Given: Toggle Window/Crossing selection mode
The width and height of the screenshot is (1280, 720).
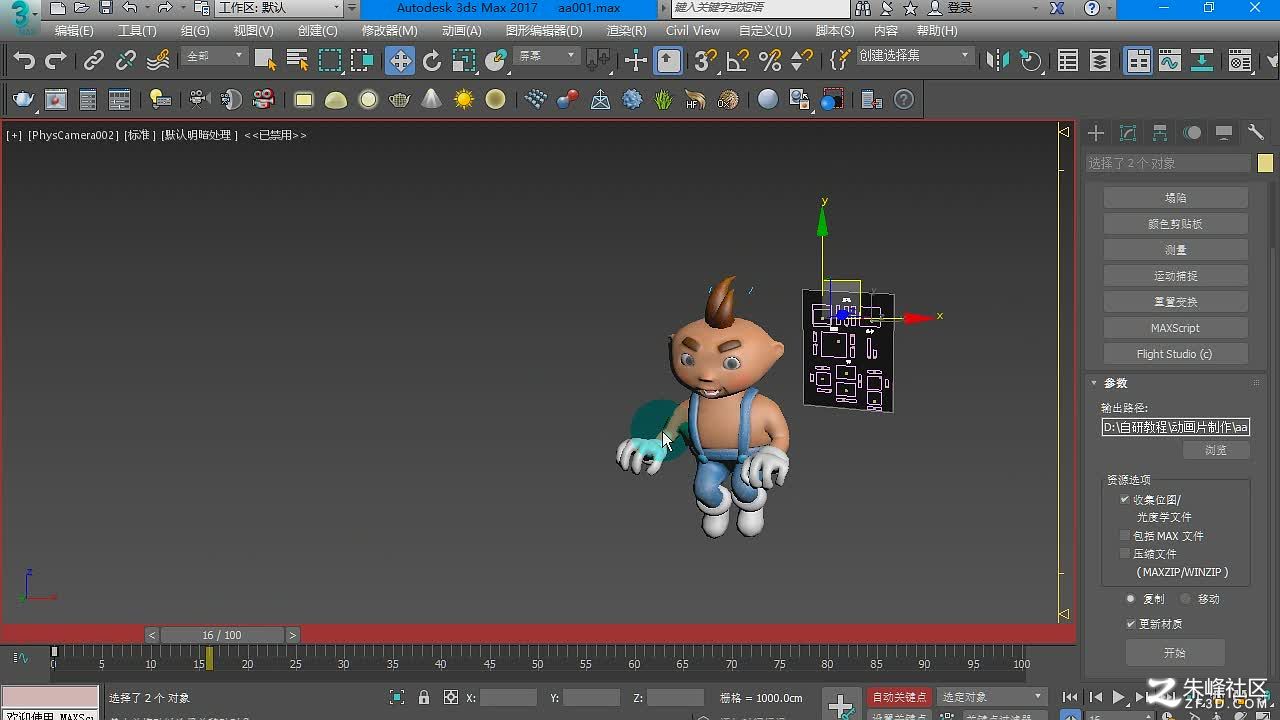Looking at the screenshot, I should 362,61.
